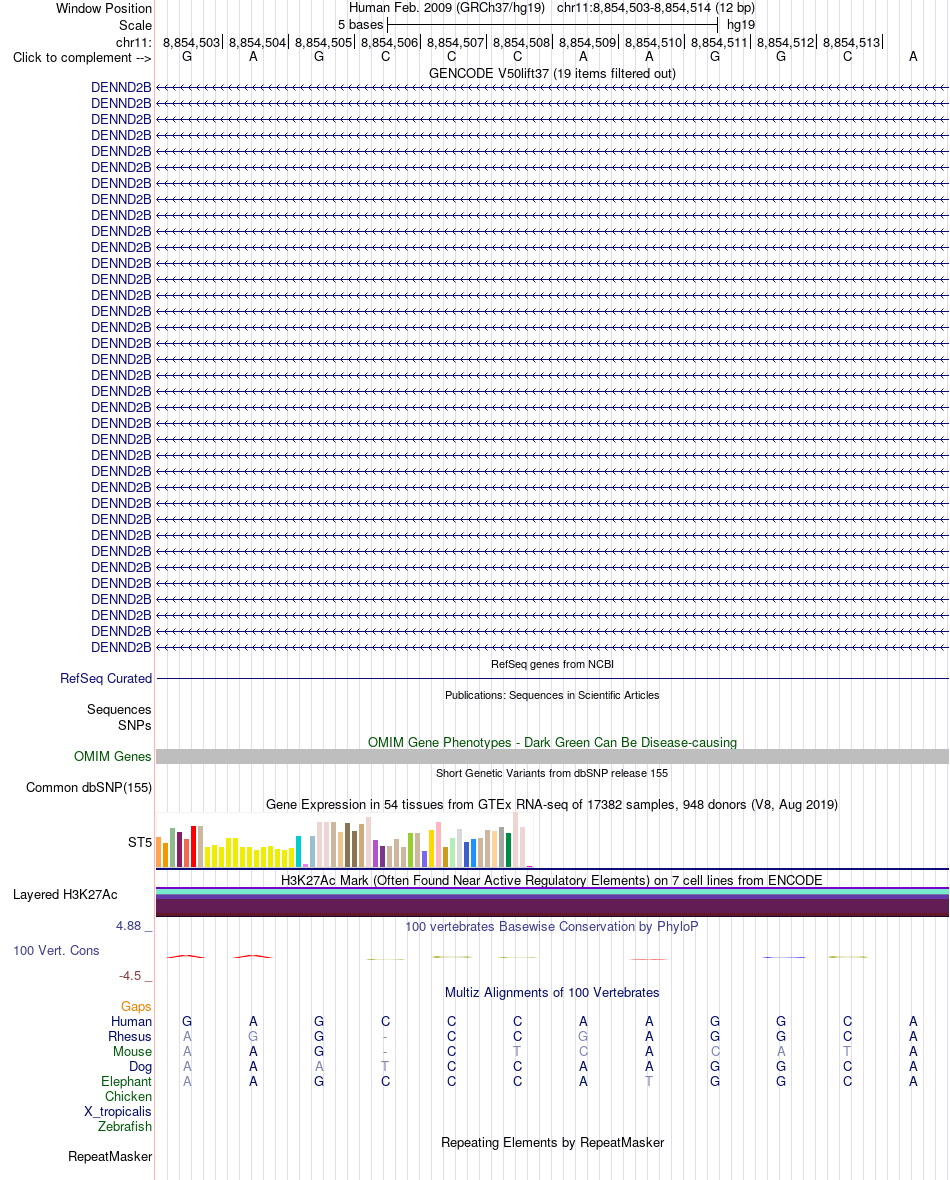
Task: Click the hg19 label beside scale bar
Action: pos(741,25)
